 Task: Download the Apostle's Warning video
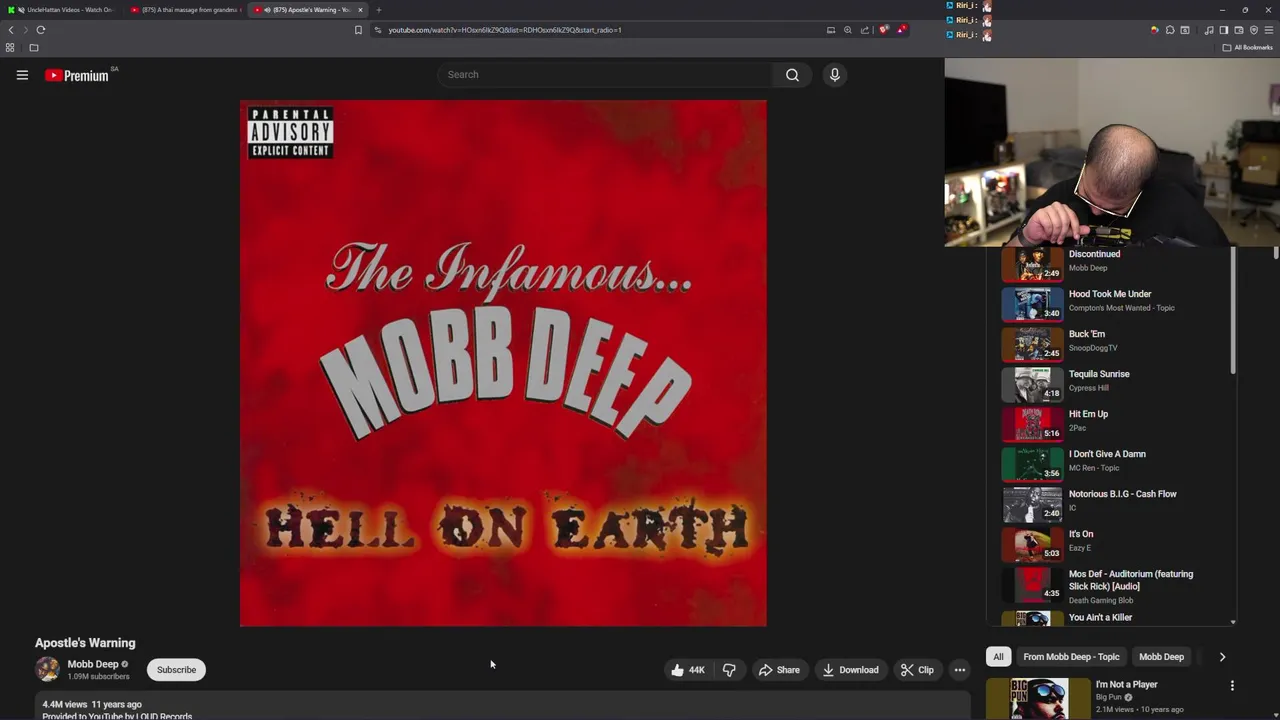click(x=850, y=670)
